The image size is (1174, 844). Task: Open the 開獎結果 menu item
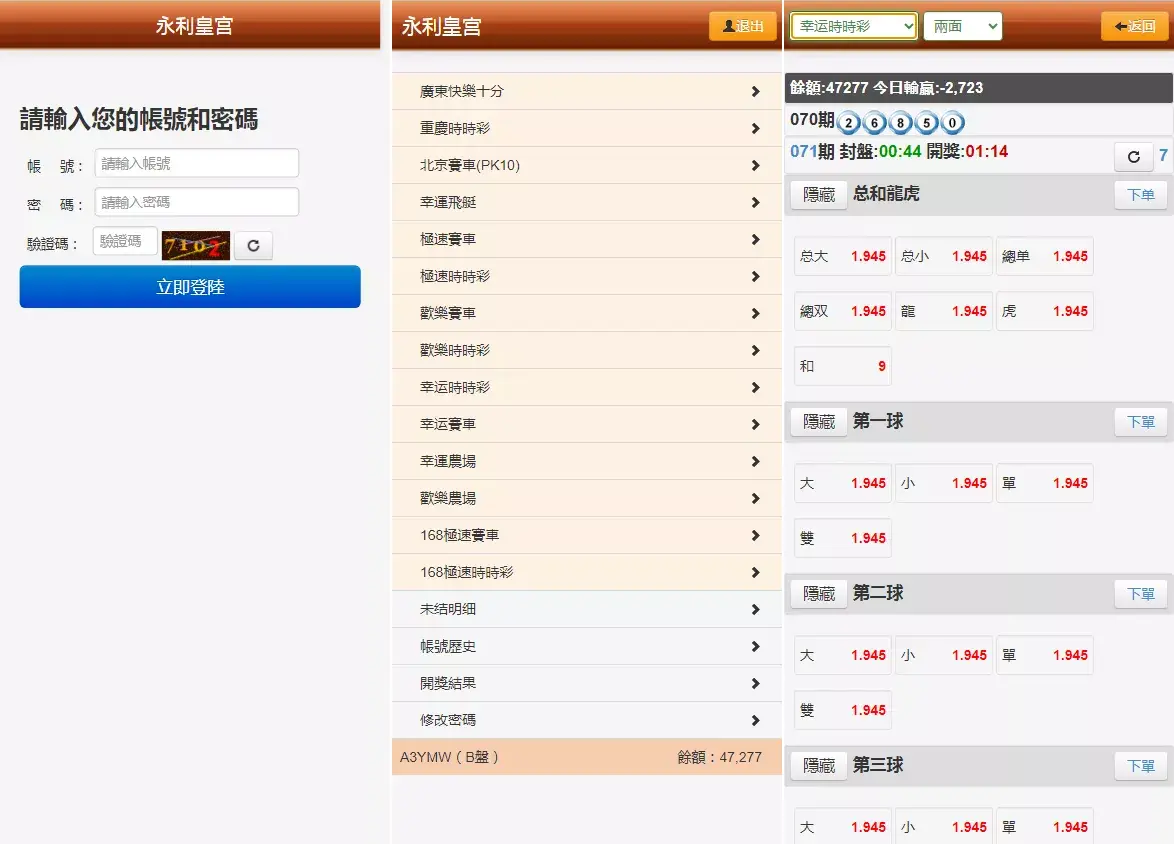[586, 684]
